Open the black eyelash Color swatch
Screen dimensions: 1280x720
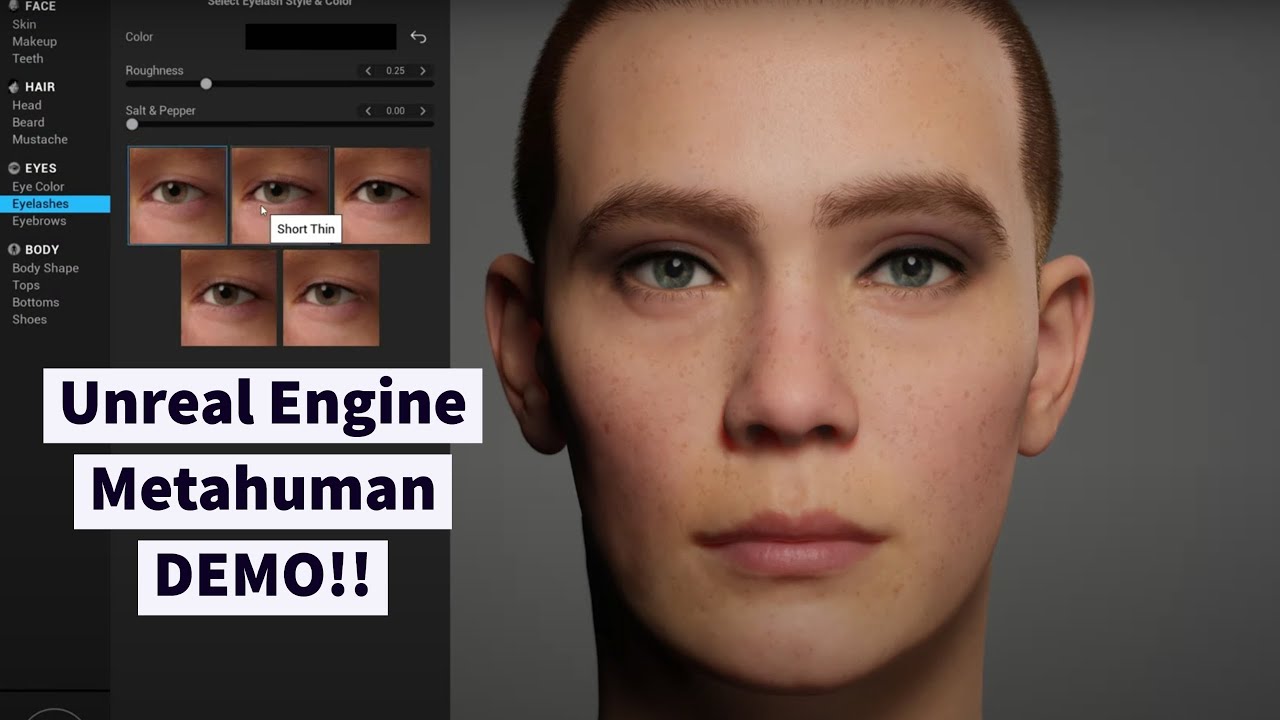321,37
